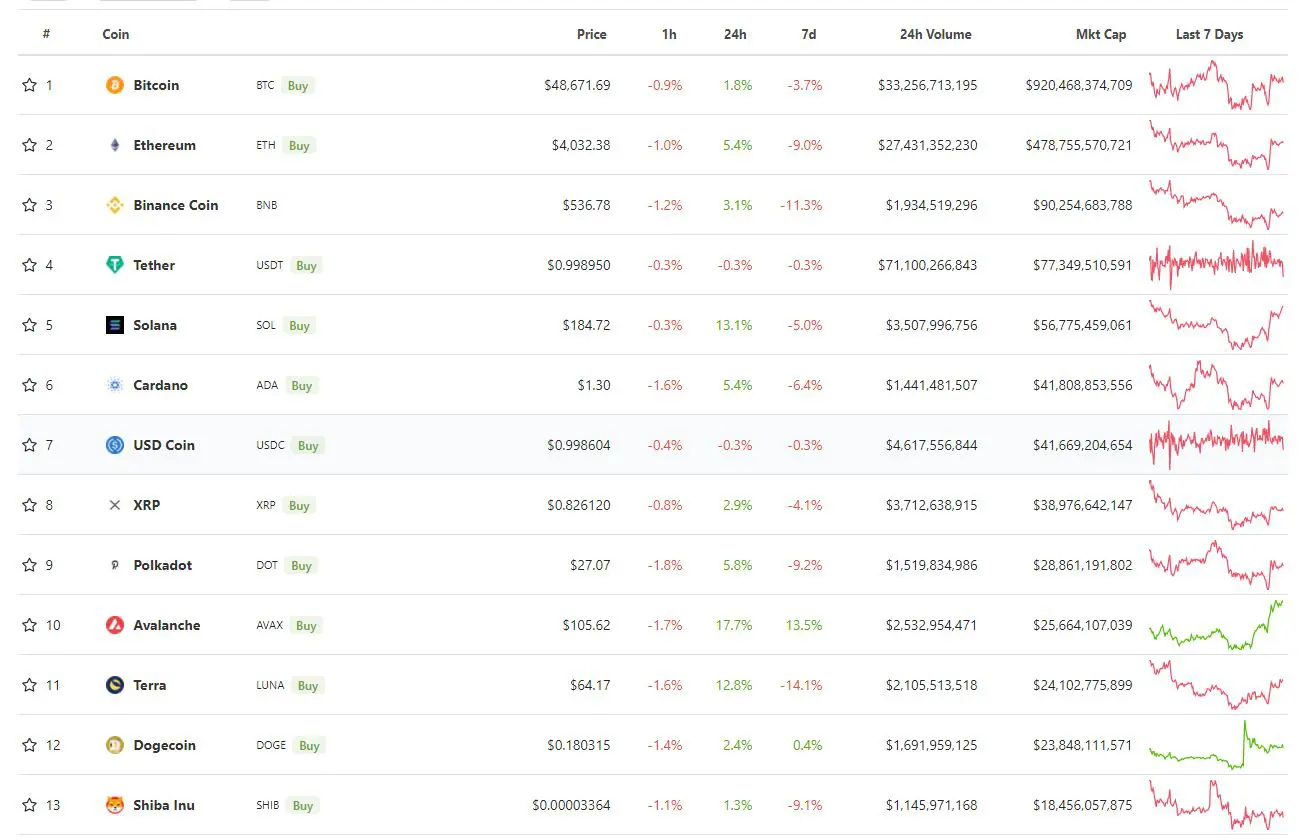Click Buy next to USDC

(x=308, y=446)
